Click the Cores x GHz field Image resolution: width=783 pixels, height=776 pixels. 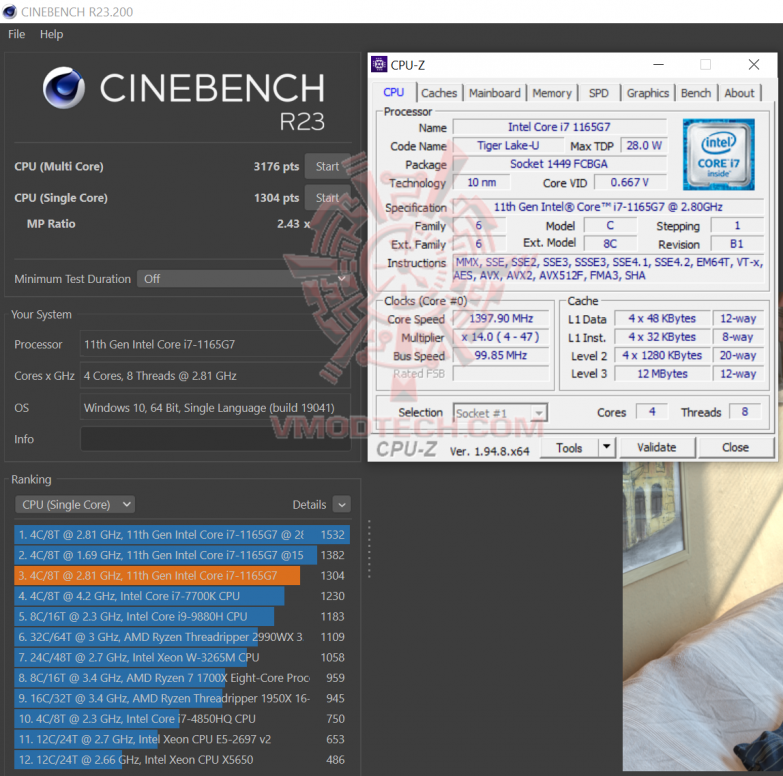[x=215, y=376]
